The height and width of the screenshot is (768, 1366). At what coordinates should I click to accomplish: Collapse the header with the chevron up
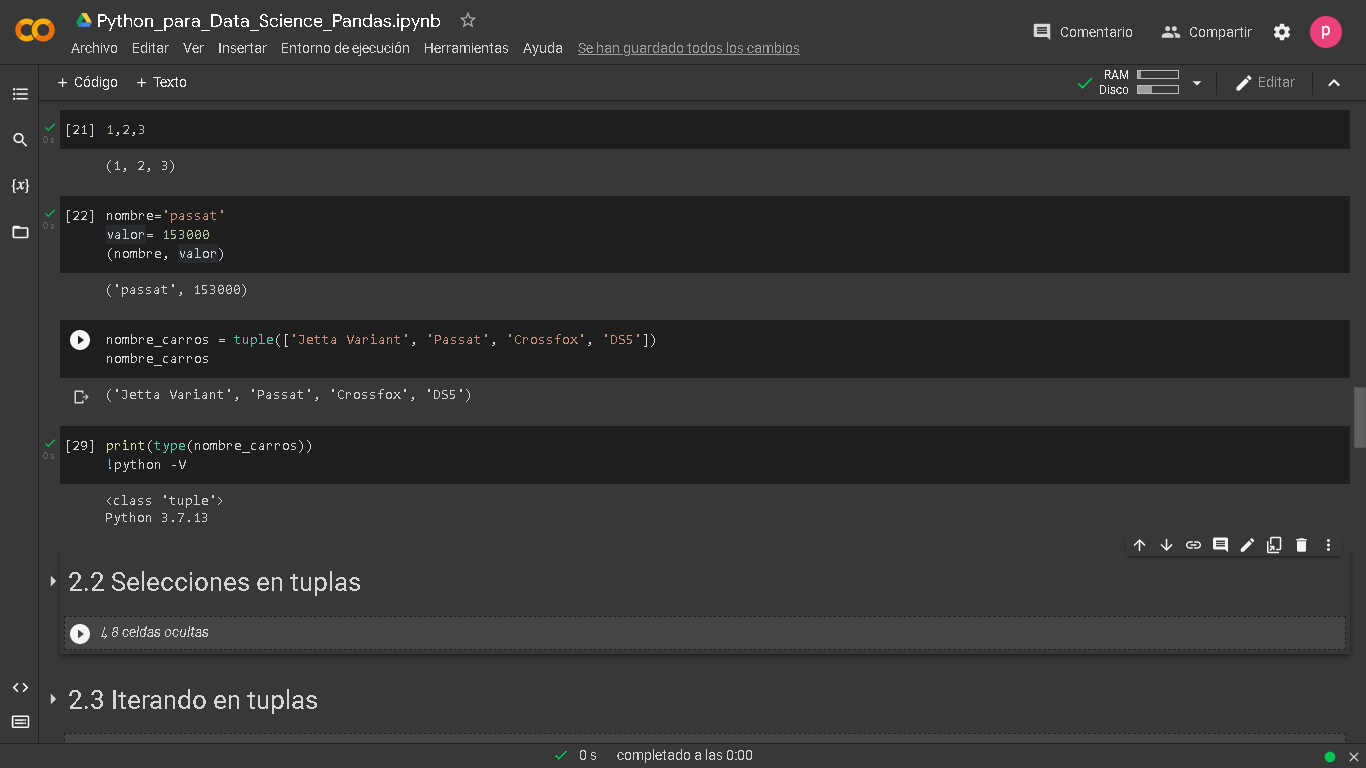pos(1334,83)
